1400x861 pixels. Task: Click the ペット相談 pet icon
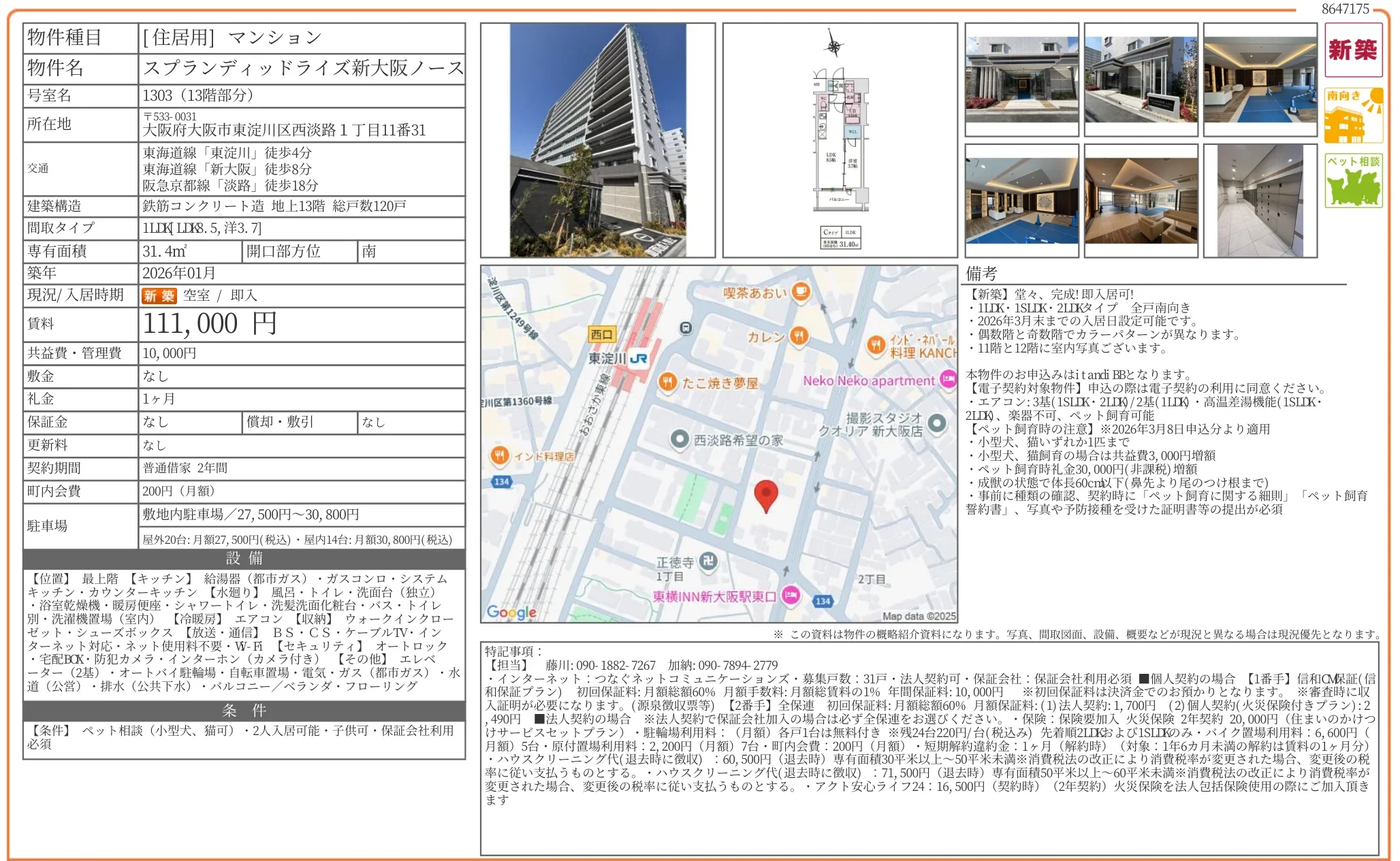coord(1352,180)
